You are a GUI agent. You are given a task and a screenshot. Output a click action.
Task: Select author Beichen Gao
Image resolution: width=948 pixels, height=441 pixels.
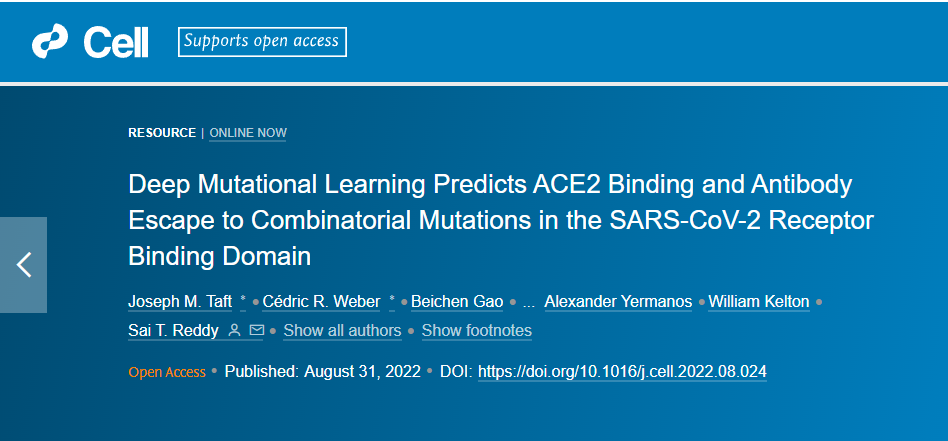pos(457,301)
